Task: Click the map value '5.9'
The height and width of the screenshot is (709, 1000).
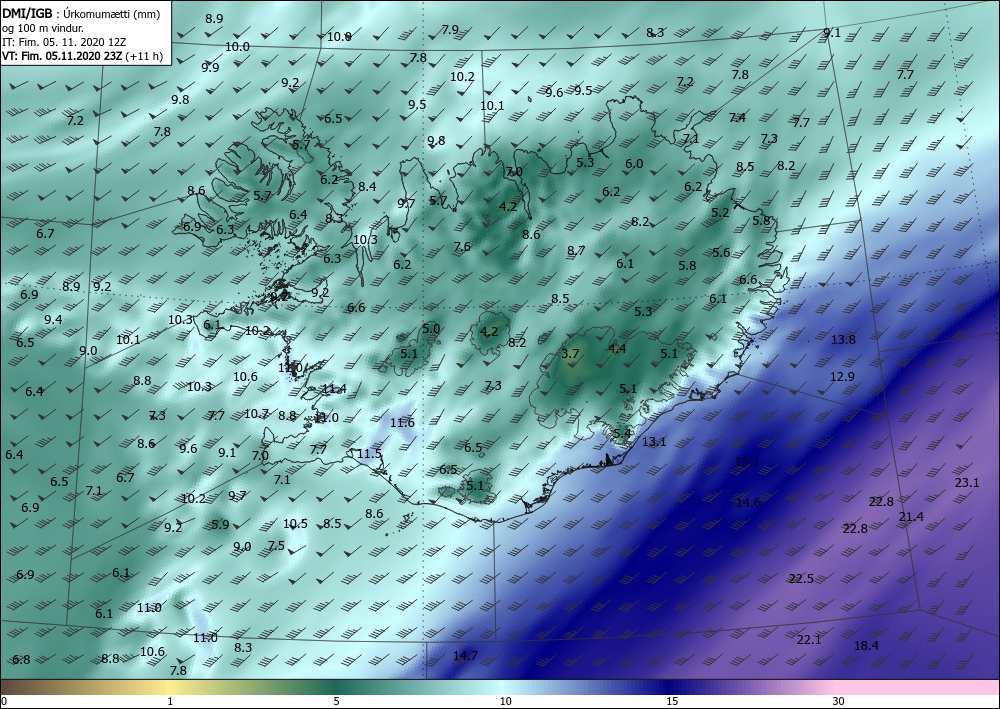Action: point(220,524)
